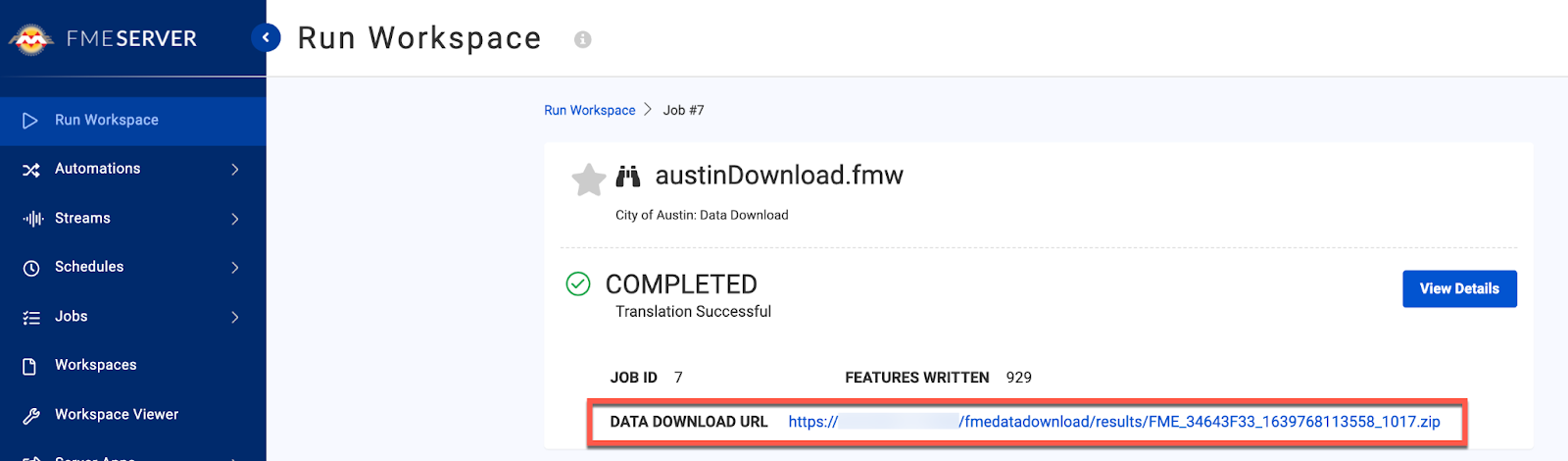Expand the Streams submenu chevron
1568x461 pixels.
coord(235,219)
